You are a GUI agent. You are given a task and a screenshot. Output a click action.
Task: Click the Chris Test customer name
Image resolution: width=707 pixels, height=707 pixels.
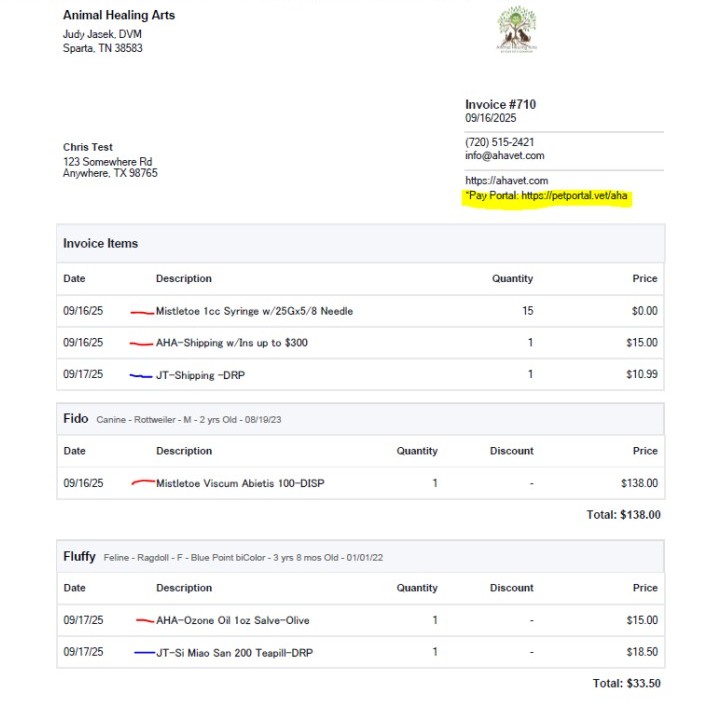88,147
